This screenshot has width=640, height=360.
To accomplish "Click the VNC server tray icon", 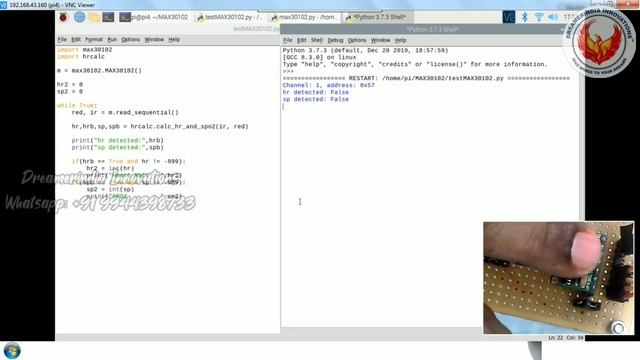I will pyautogui.click(x=509, y=17).
